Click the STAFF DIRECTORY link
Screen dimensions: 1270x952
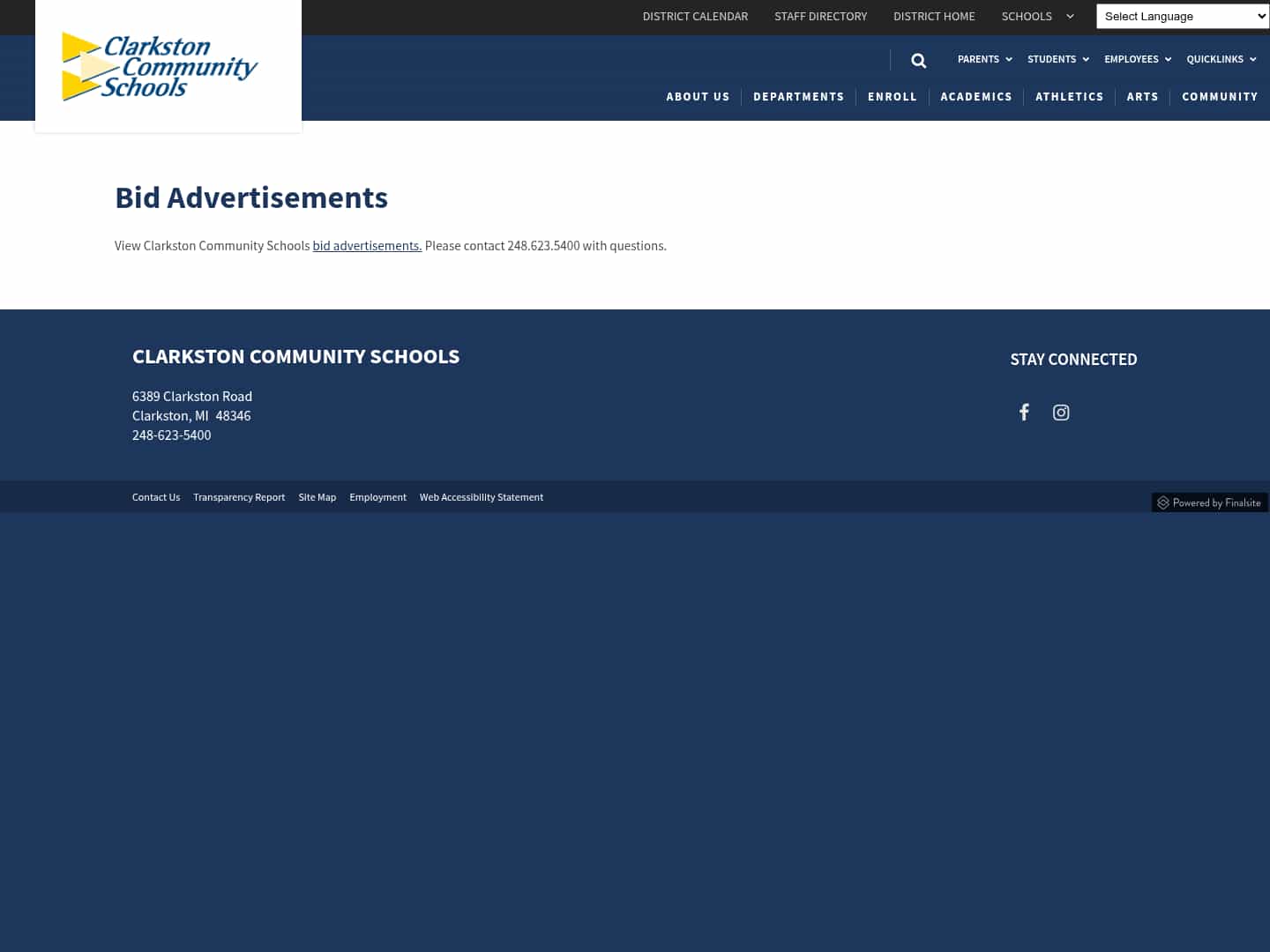tap(820, 16)
